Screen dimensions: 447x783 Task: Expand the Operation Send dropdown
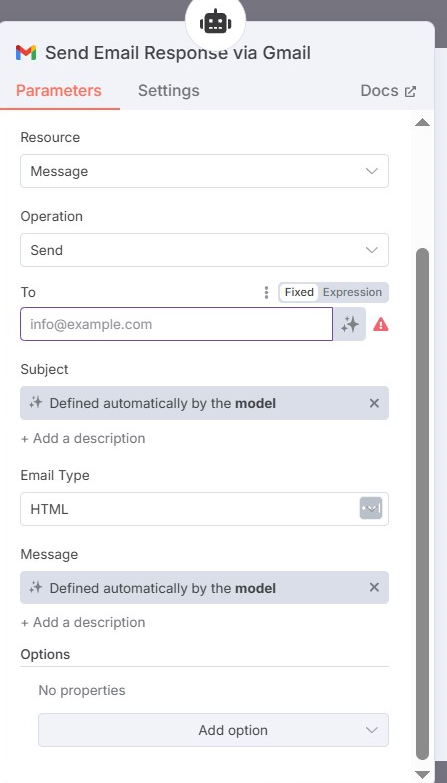pos(204,250)
